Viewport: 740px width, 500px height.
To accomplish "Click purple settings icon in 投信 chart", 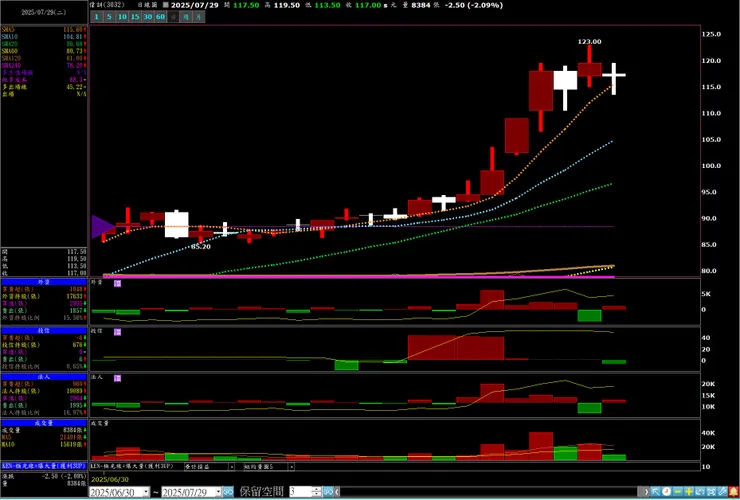I will 118,332.
